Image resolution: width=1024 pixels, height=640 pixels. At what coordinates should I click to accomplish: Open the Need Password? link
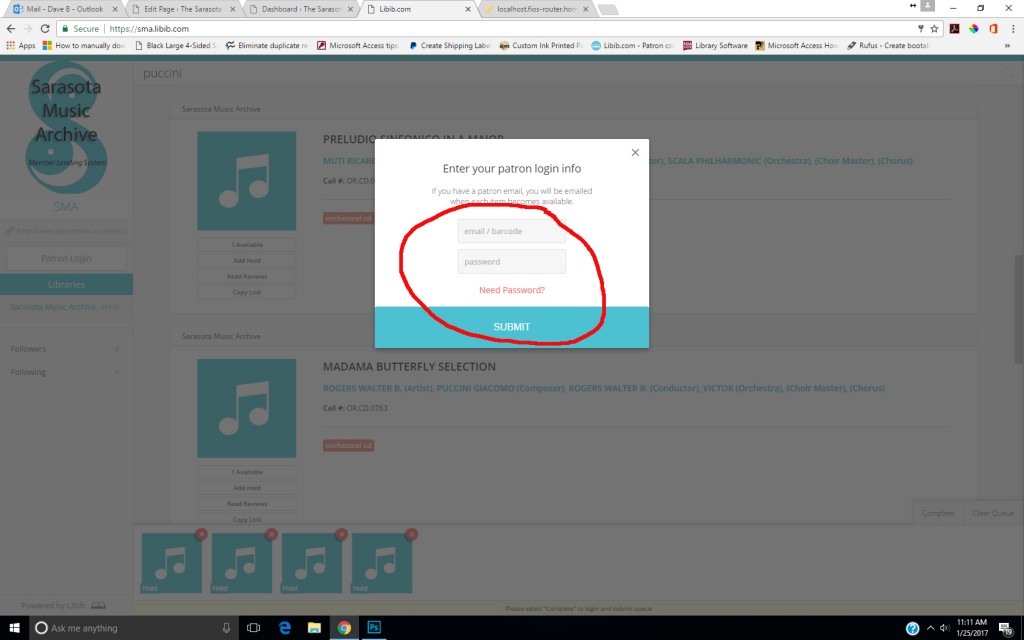(511, 290)
